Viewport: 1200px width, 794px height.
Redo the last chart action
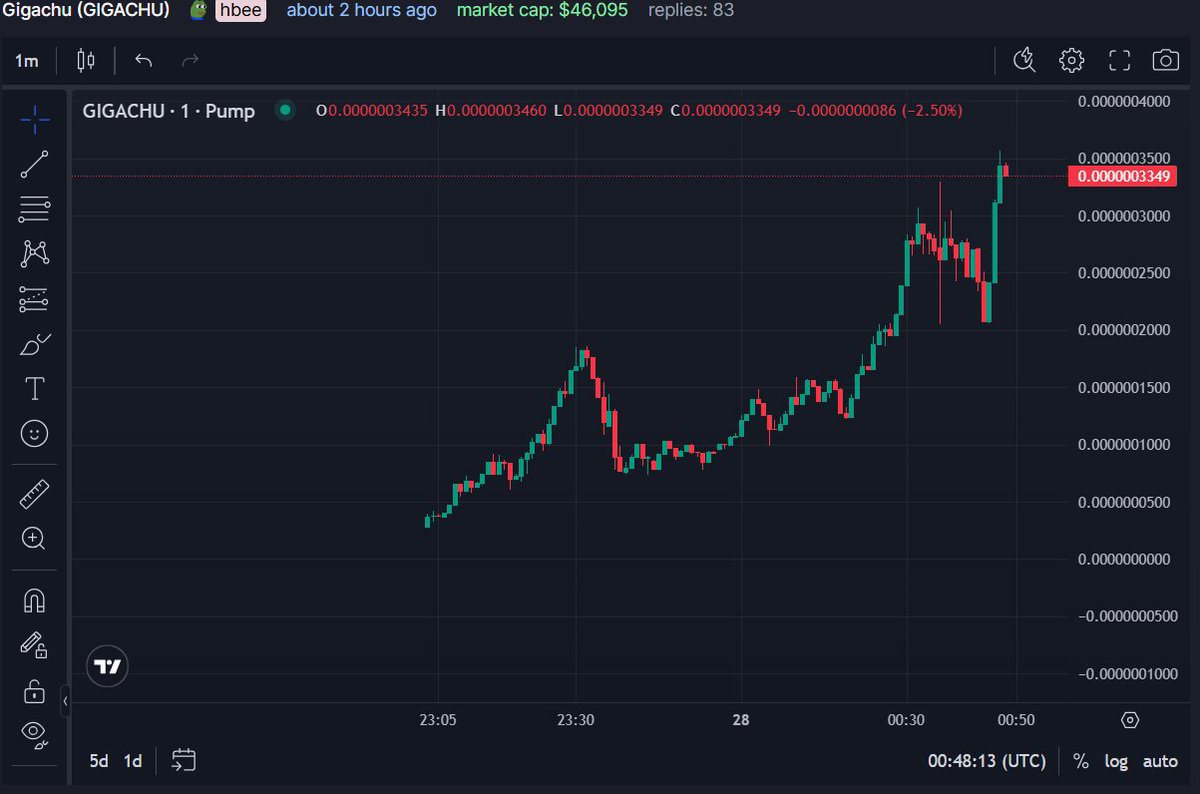pos(190,61)
